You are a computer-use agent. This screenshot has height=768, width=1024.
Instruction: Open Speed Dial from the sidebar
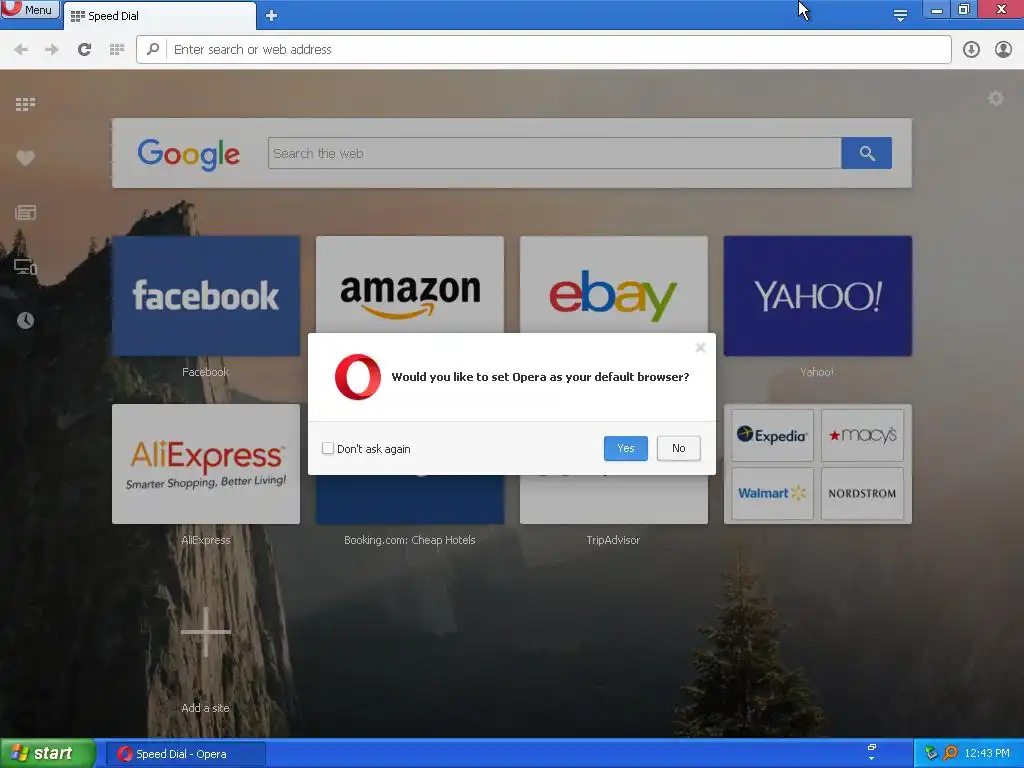[25, 104]
